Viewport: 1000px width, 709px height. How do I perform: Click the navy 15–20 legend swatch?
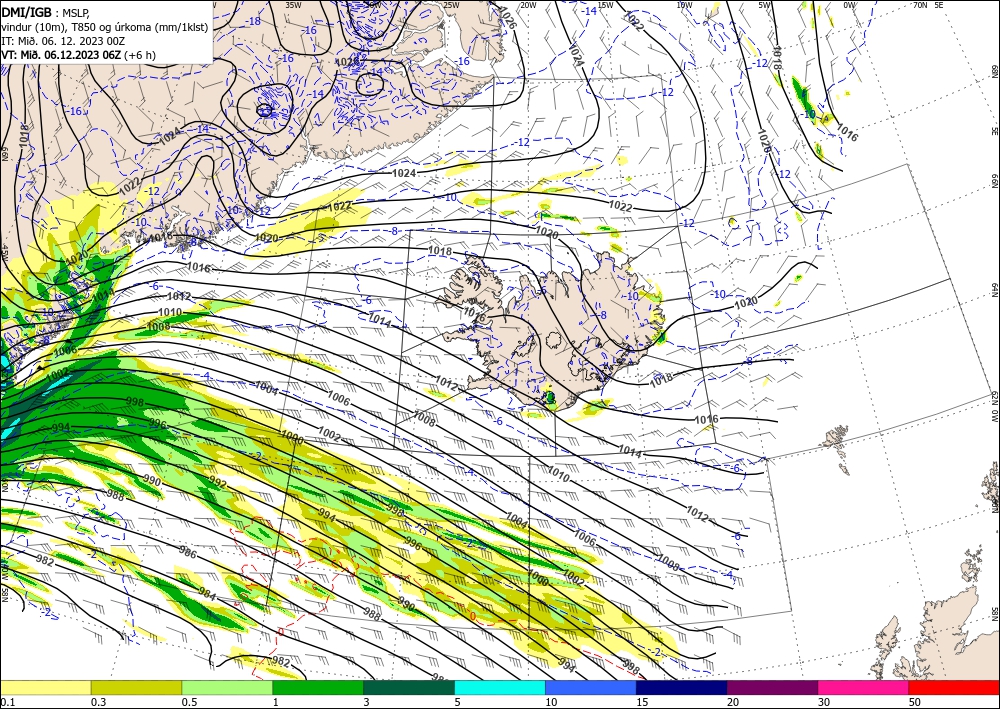coord(682,687)
